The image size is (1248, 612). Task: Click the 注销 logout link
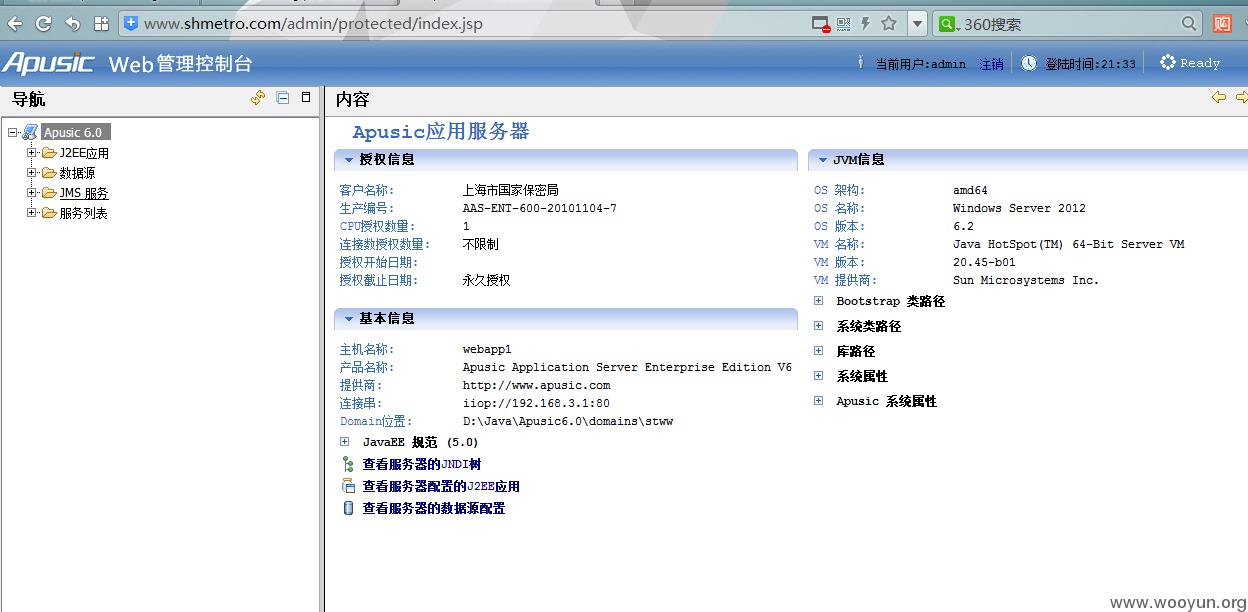tap(991, 64)
